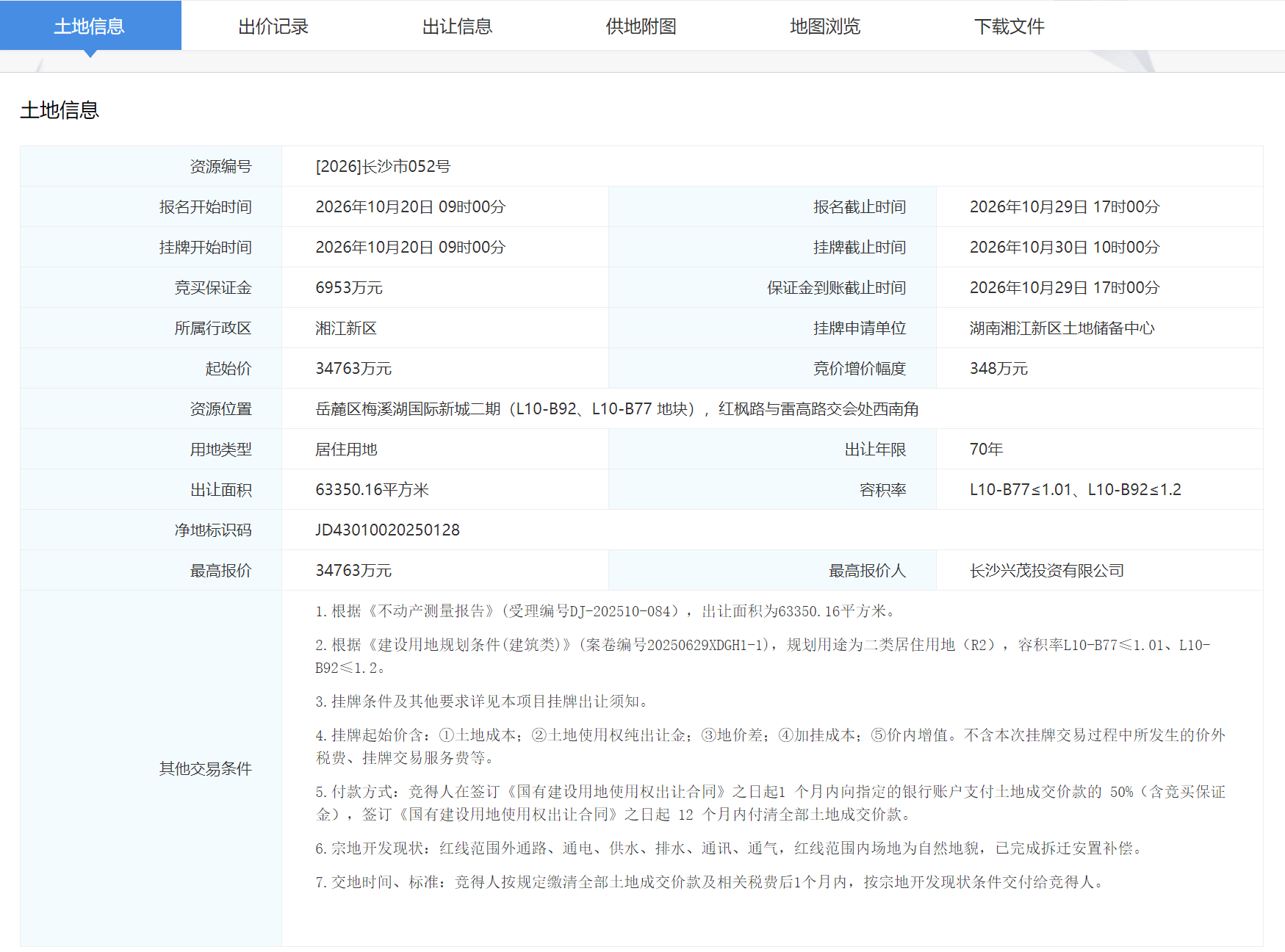Screen dimensions: 1285x952
Task: Click the 保证金到账截止时间 label
Action: 836,288
